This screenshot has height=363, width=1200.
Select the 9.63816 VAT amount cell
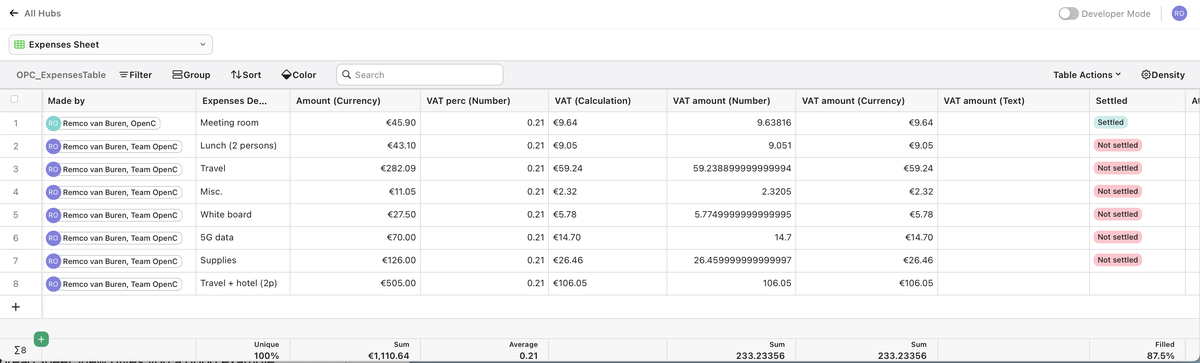(730, 122)
